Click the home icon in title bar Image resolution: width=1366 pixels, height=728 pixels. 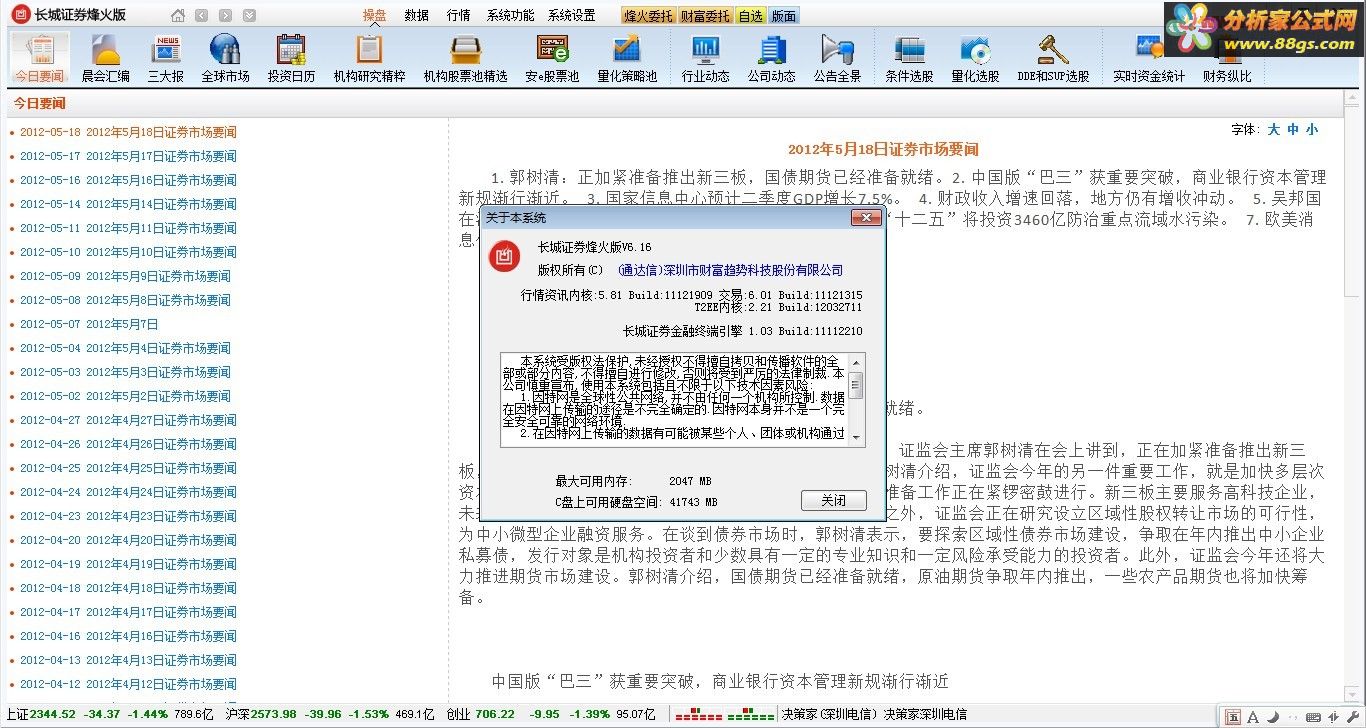(x=178, y=15)
